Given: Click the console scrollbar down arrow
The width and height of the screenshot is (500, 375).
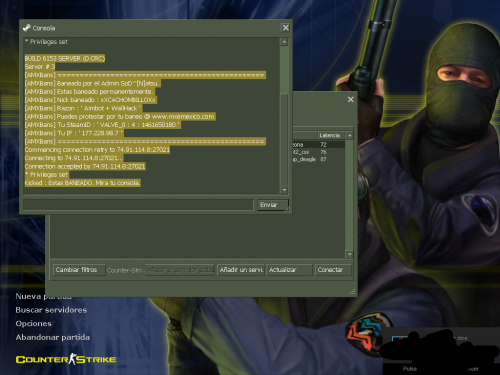Looking at the screenshot, I should 284,190.
